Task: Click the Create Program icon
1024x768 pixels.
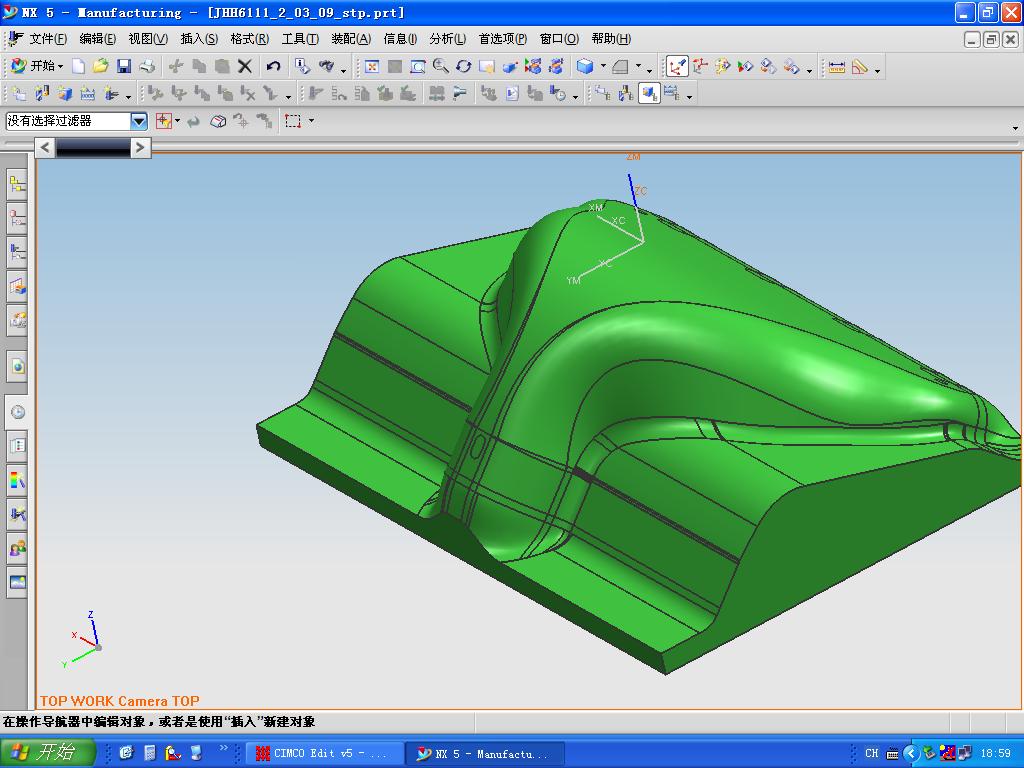Action: click(x=18, y=94)
